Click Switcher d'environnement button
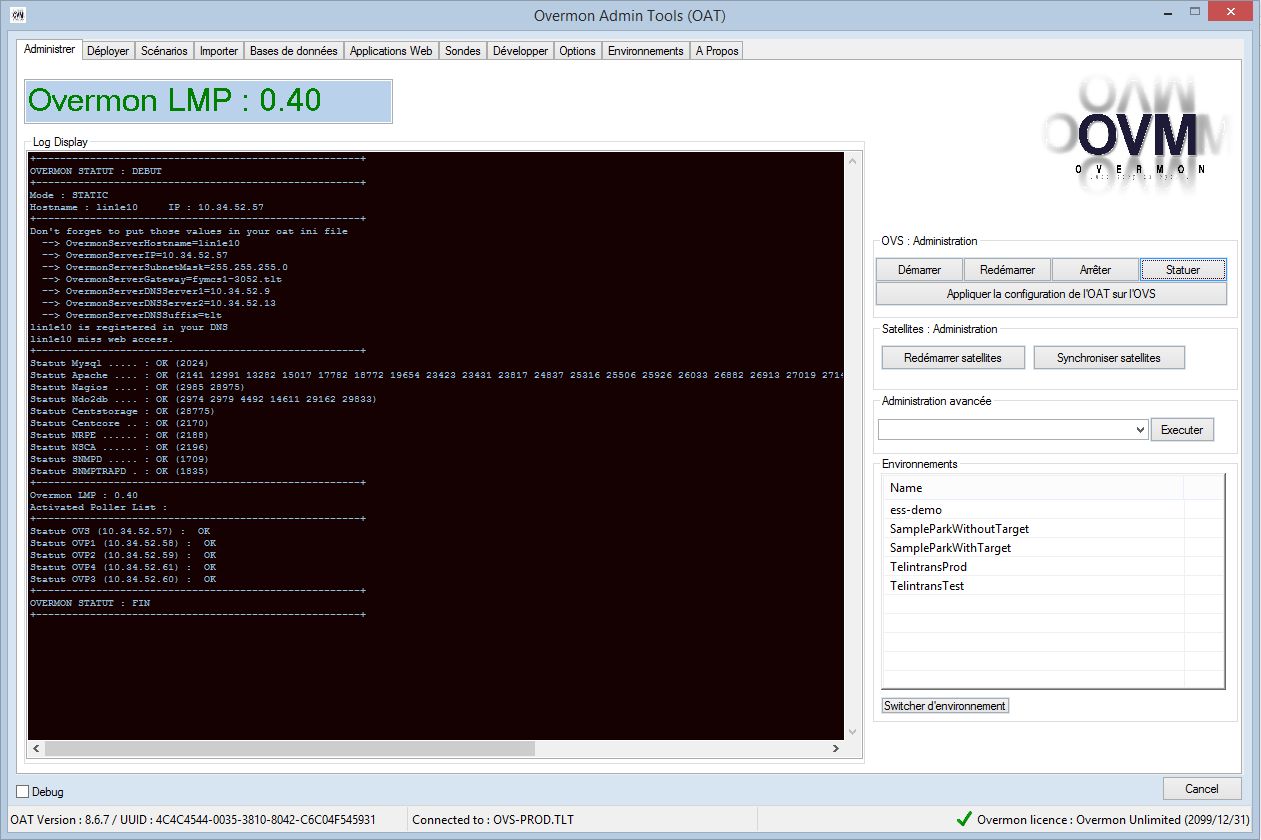 click(x=945, y=706)
